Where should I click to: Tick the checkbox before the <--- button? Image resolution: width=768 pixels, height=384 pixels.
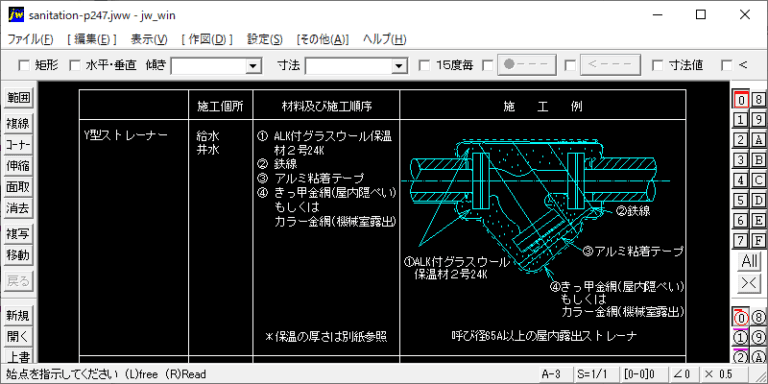coord(571,65)
